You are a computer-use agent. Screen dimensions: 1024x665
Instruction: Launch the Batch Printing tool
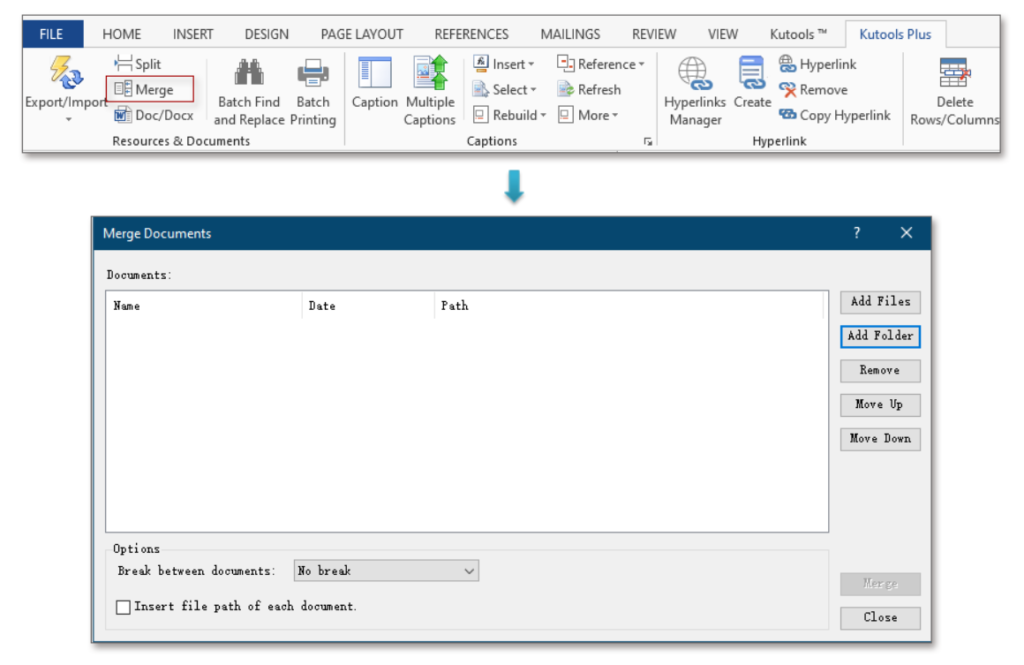pyautogui.click(x=313, y=90)
